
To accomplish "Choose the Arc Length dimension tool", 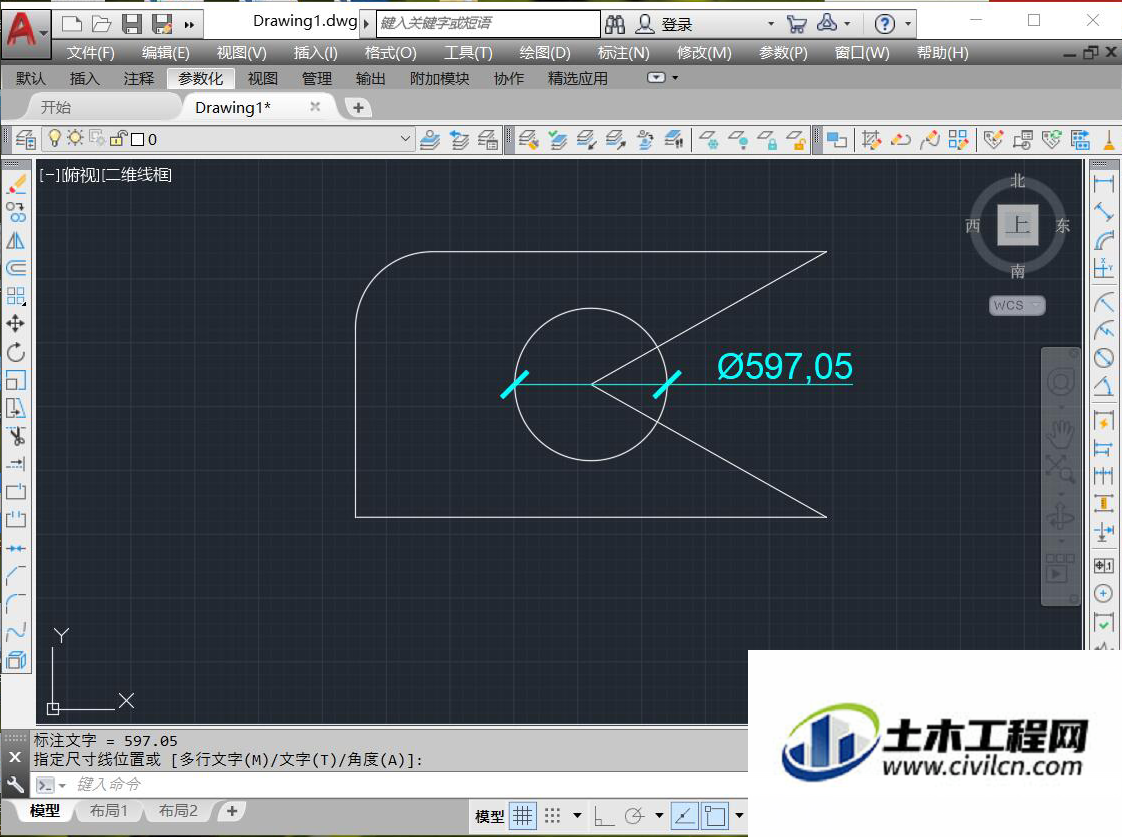I will (x=1103, y=240).
